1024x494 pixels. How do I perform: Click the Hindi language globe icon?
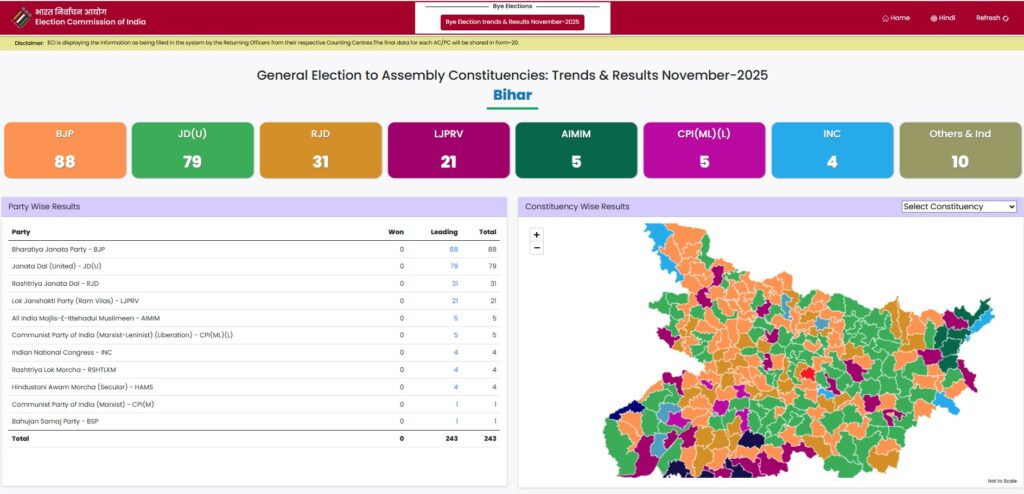click(934, 18)
